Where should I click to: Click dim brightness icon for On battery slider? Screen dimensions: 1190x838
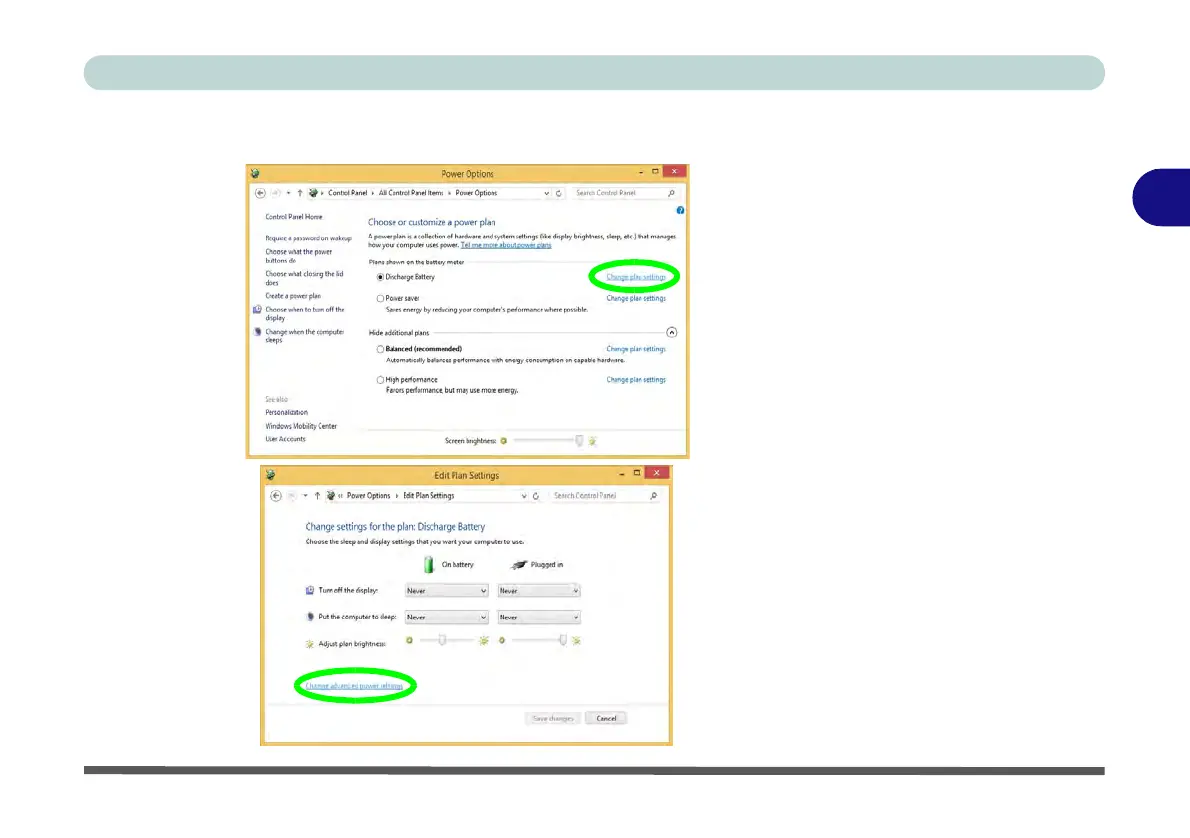(409, 641)
